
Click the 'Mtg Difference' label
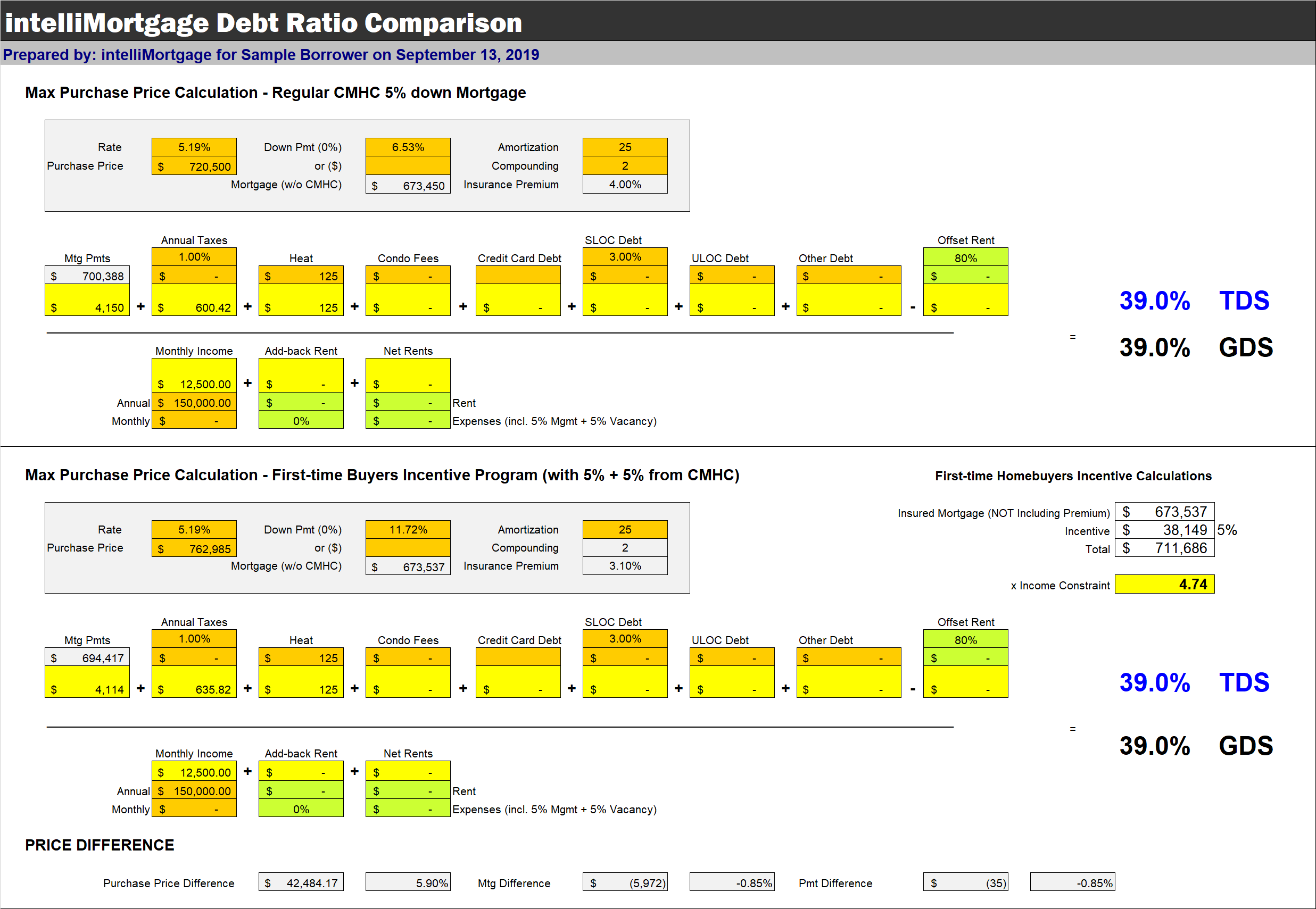514,883
